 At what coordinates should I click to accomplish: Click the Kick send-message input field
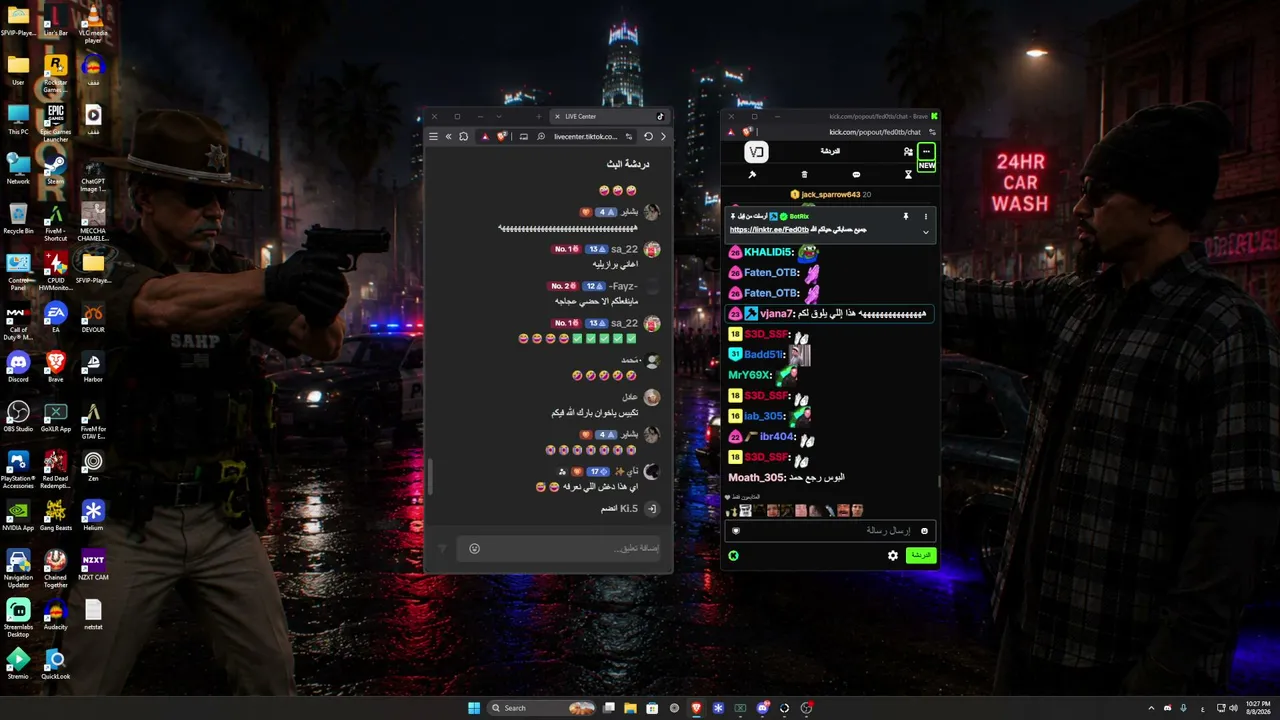830,531
